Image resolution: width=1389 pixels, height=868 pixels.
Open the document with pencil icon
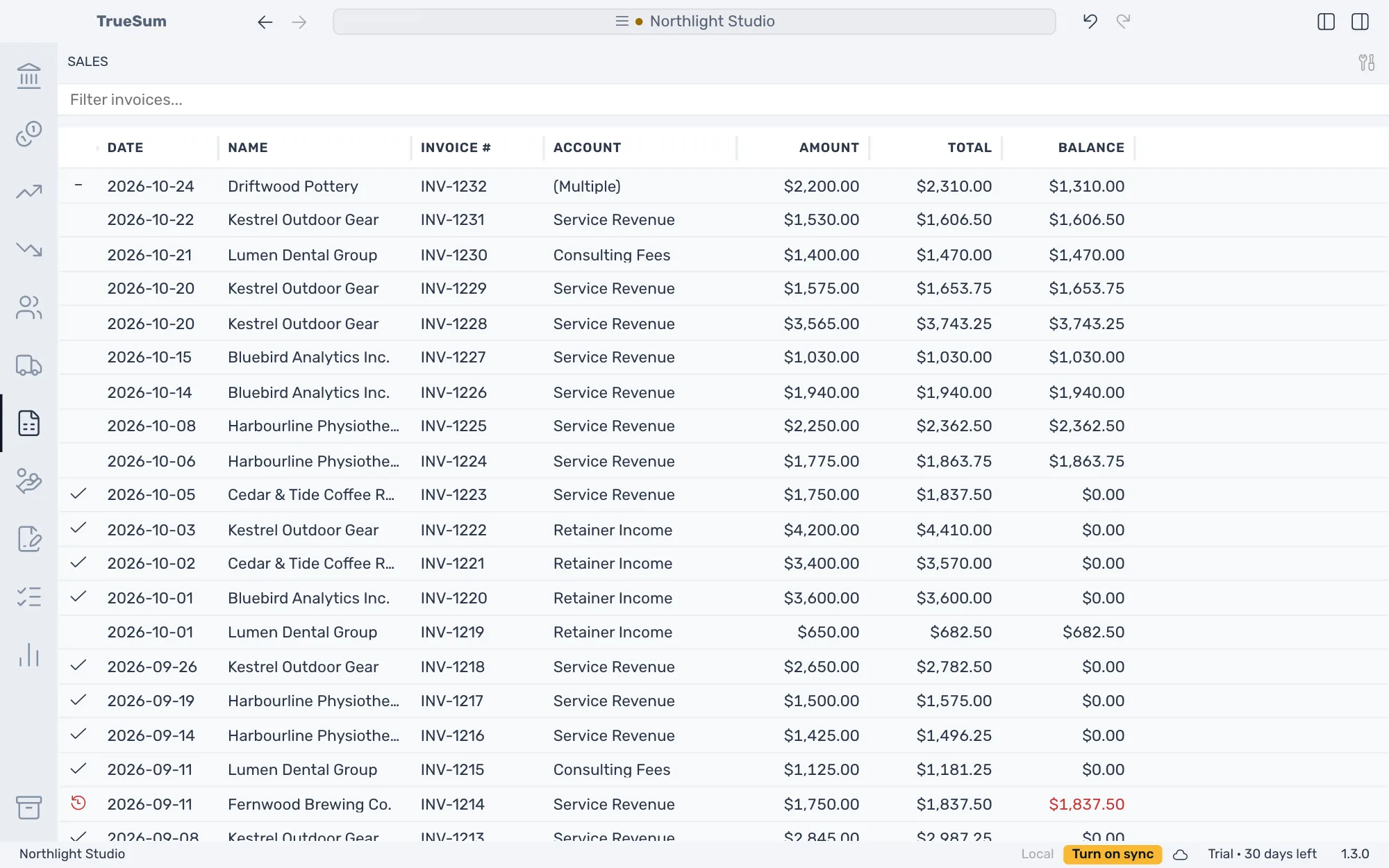tap(28, 539)
